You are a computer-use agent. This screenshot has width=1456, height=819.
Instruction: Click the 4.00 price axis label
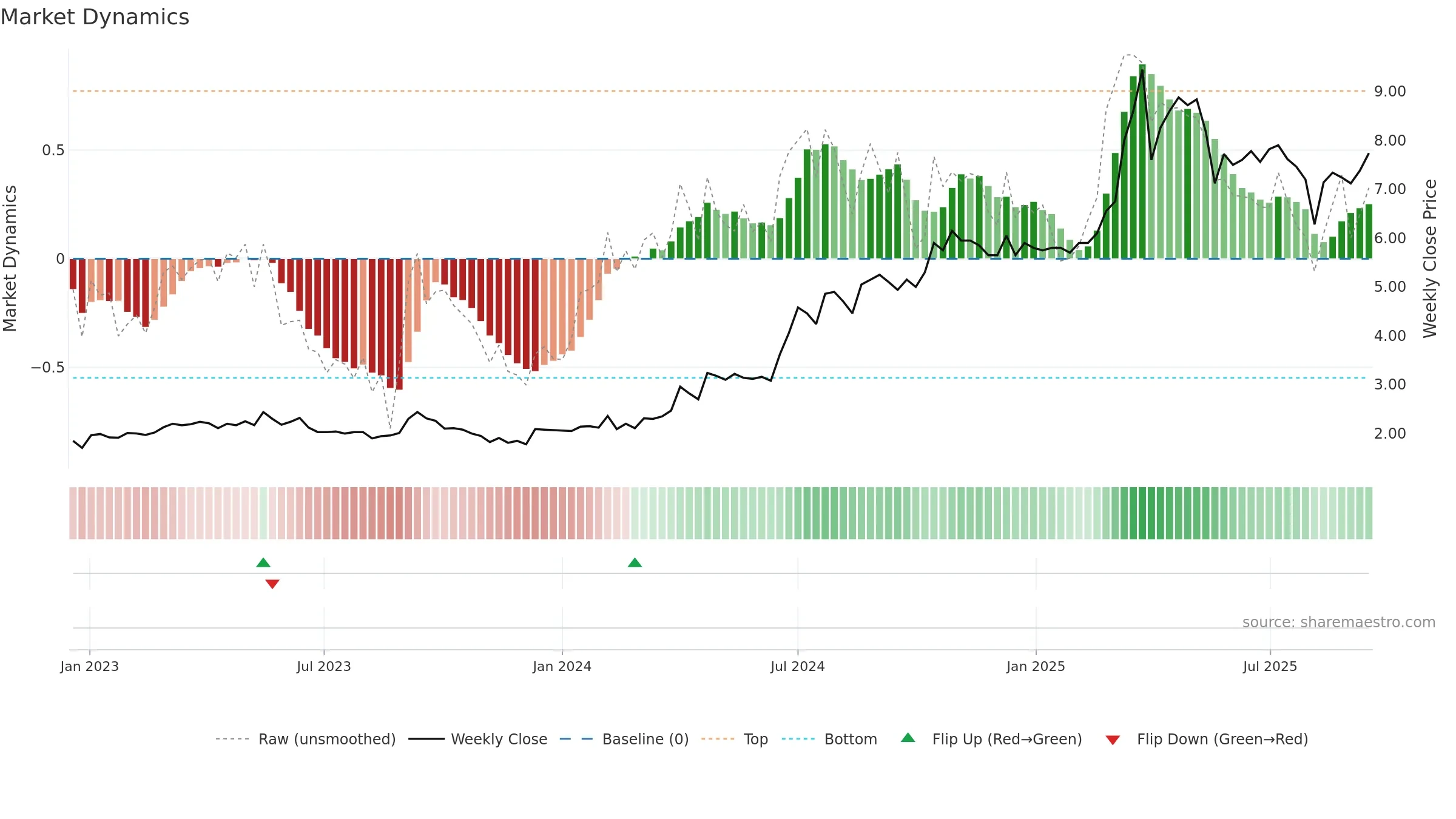pyautogui.click(x=1390, y=335)
